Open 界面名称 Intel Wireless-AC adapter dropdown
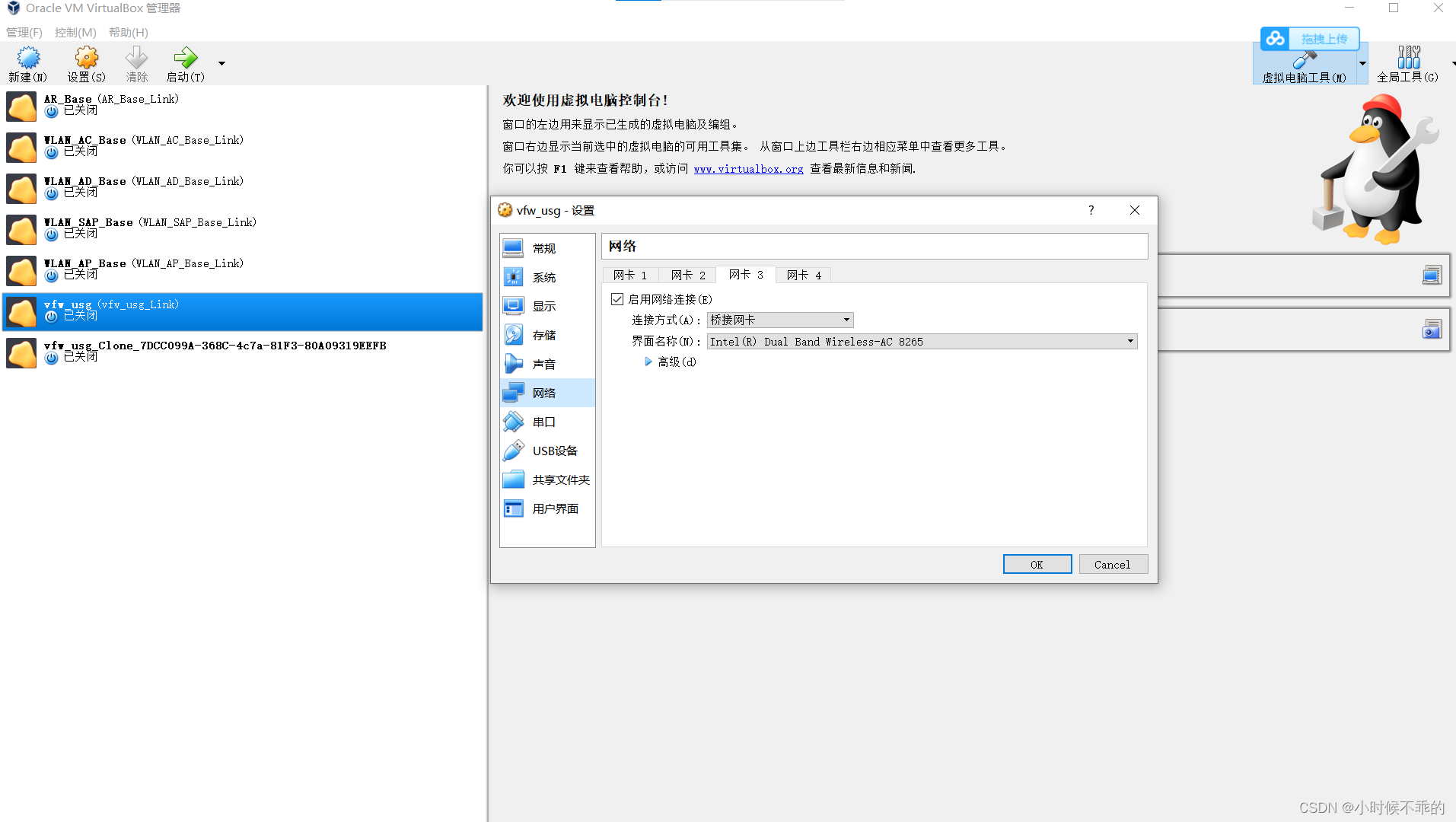 pos(922,341)
